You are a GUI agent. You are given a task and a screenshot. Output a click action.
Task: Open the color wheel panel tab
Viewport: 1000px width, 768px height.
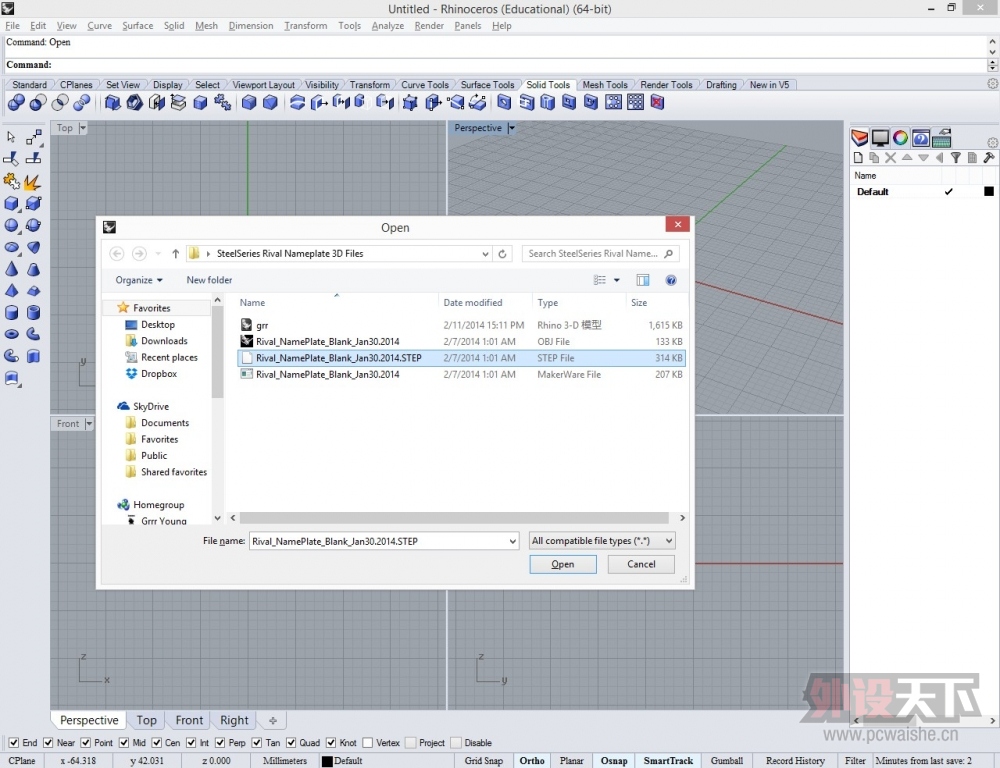click(901, 138)
